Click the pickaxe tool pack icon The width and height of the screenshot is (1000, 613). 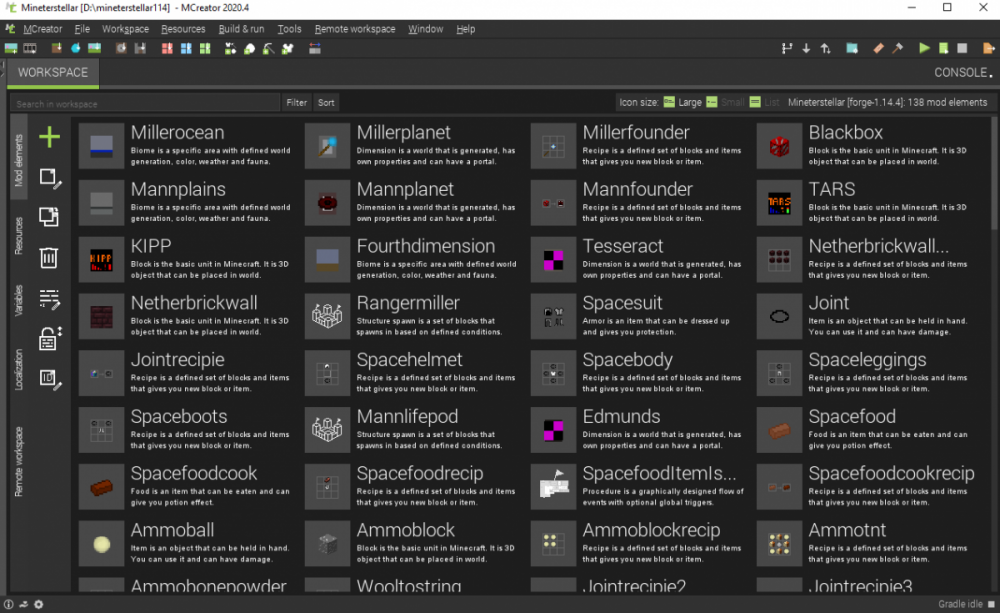(x=268, y=48)
